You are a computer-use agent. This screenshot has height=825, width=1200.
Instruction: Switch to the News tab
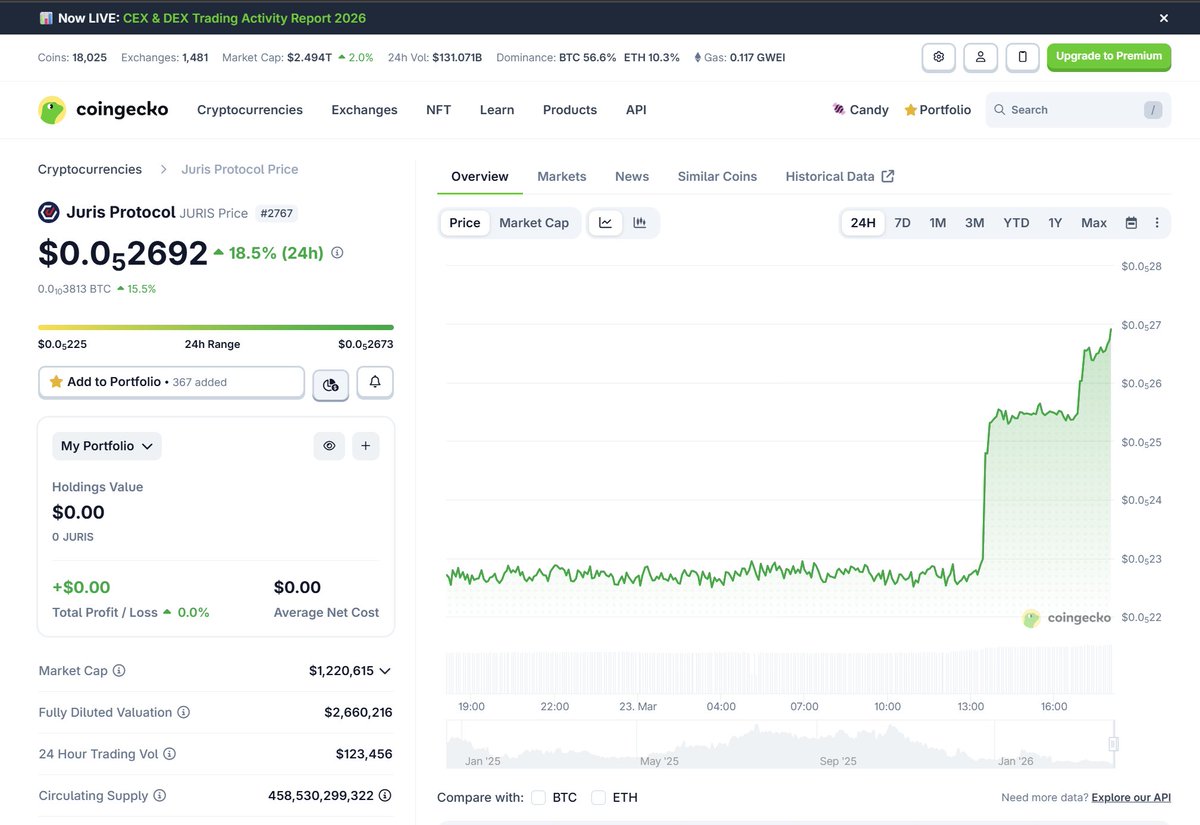click(x=632, y=176)
